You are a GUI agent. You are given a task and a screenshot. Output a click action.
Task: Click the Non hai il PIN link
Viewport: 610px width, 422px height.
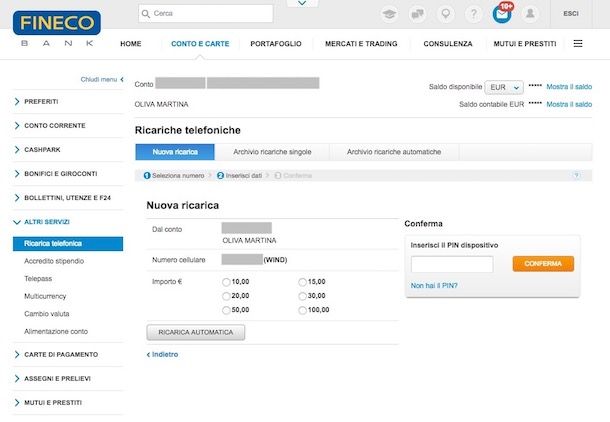click(x=434, y=286)
